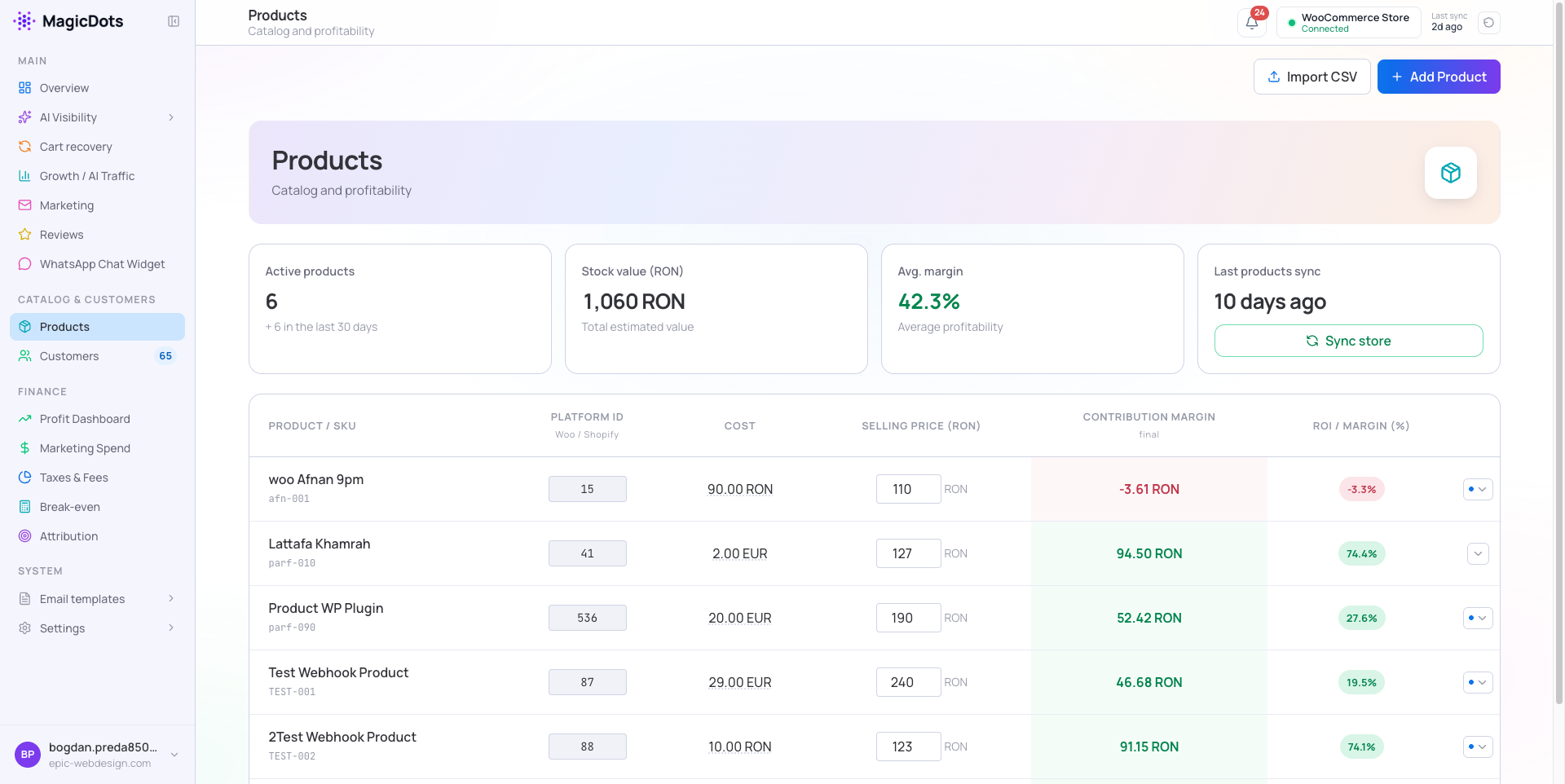Click the Add Product button
Image resolution: width=1565 pixels, height=784 pixels.
[x=1439, y=77]
